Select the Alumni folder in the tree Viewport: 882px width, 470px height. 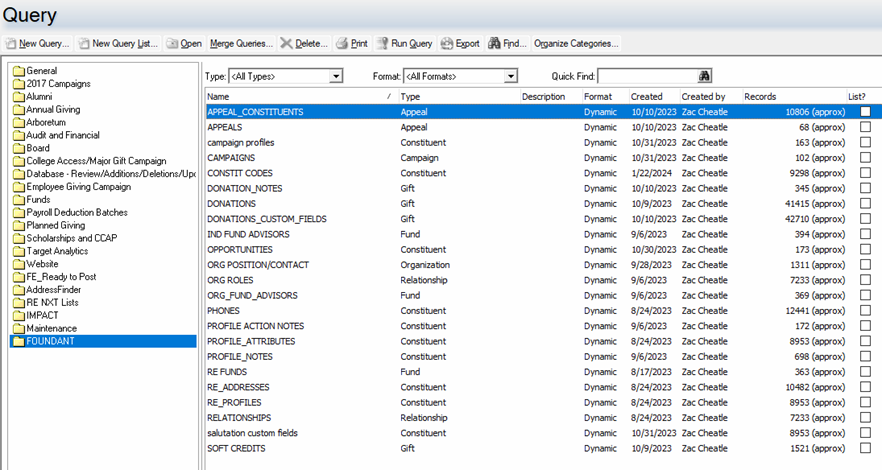click(x=41, y=97)
